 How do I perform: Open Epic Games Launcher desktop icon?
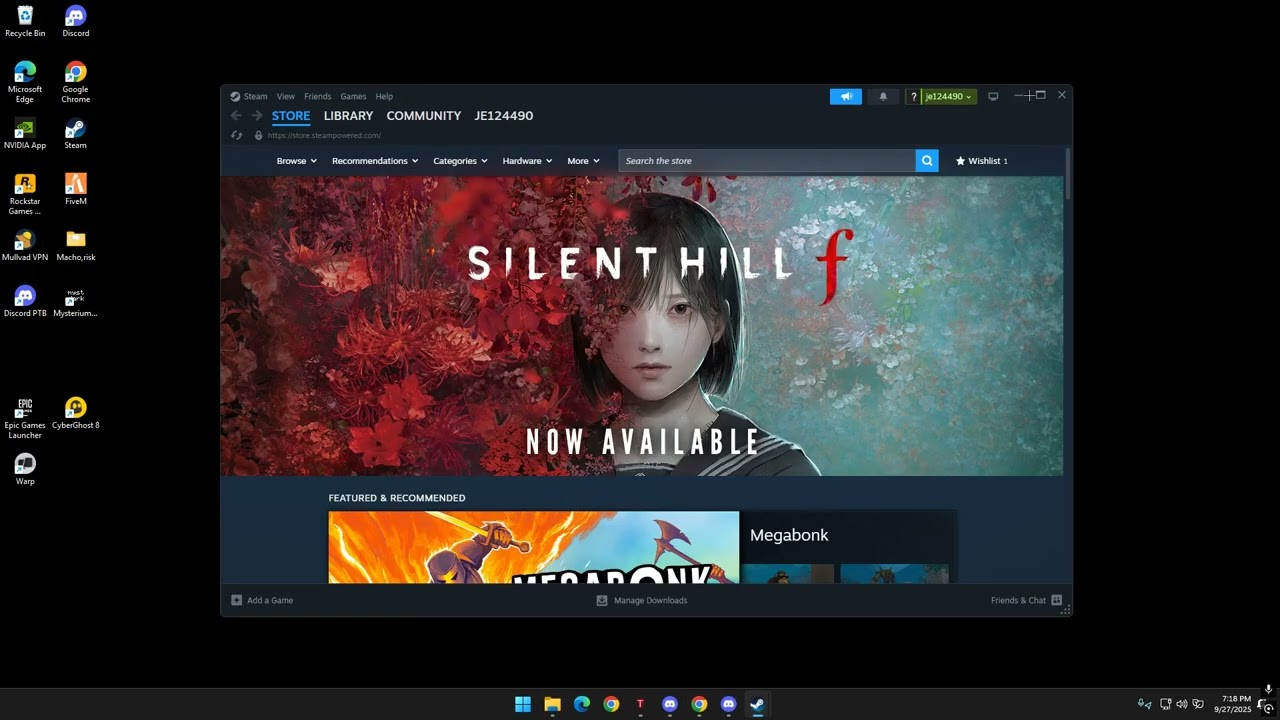25,417
